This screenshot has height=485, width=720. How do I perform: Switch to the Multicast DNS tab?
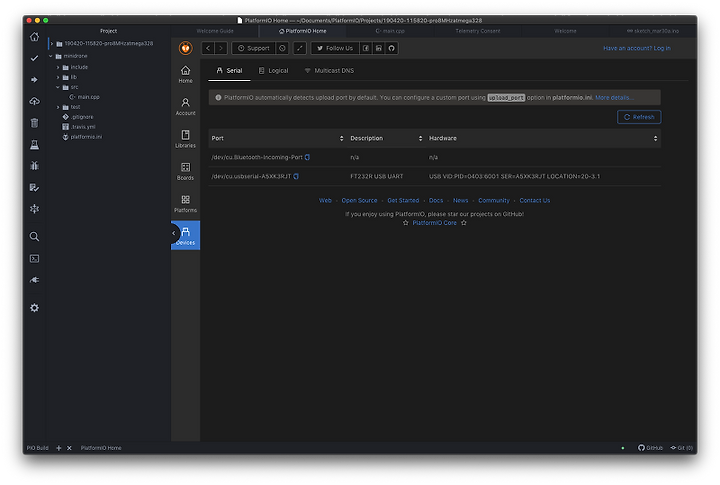coord(329,71)
